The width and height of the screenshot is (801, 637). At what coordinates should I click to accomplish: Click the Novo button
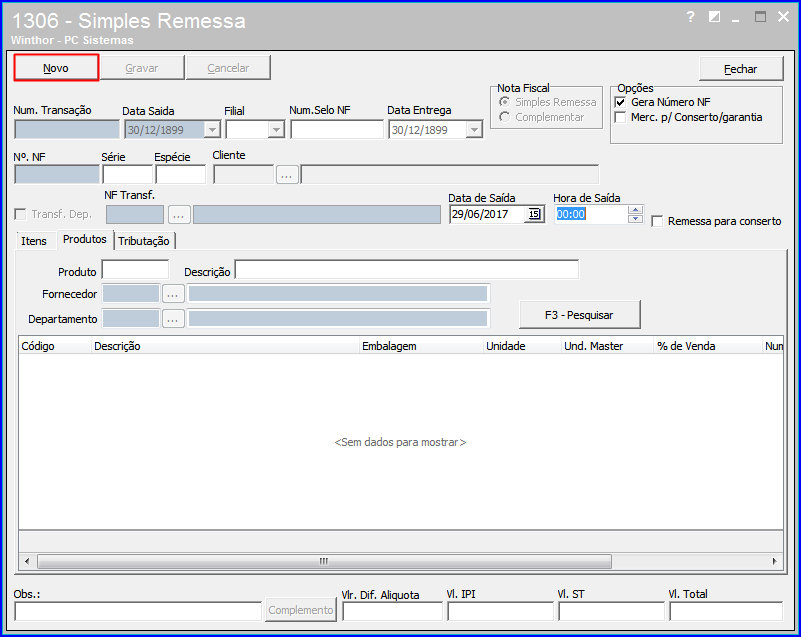point(56,68)
